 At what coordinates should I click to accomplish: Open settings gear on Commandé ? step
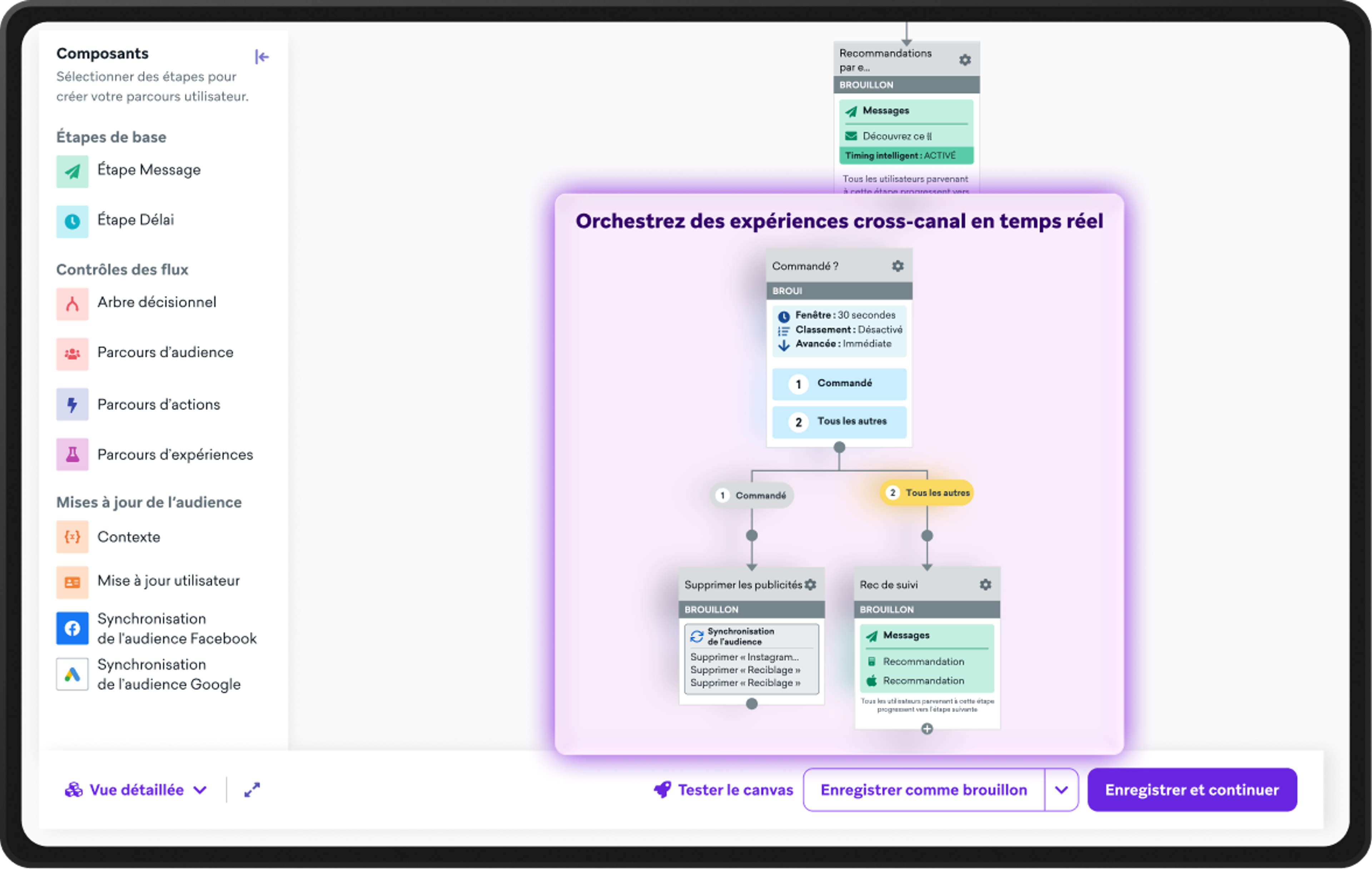(x=898, y=266)
